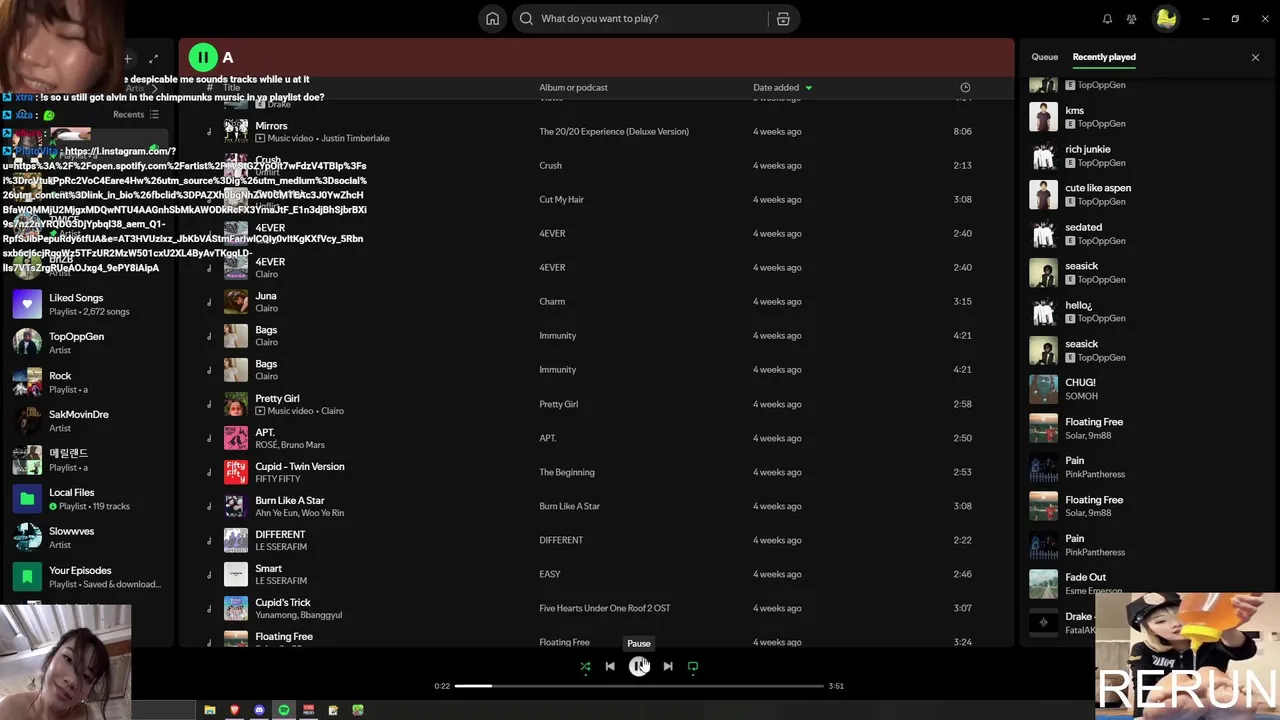Open the Recents sort dropdown
Viewport: 1280px width, 720px height.
pyautogui.click(x=135, y=115)
